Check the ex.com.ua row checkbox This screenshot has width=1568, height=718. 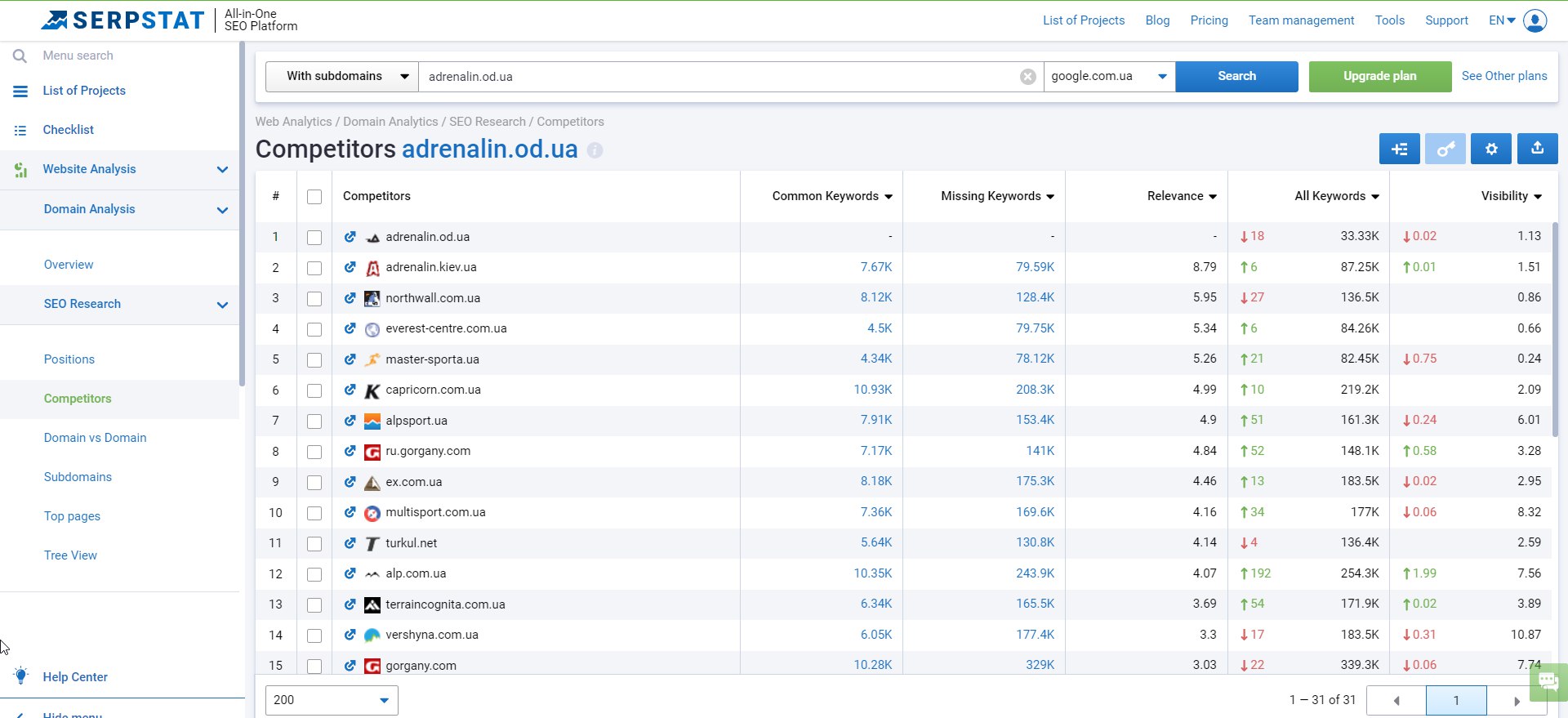[x=314, y=483]
